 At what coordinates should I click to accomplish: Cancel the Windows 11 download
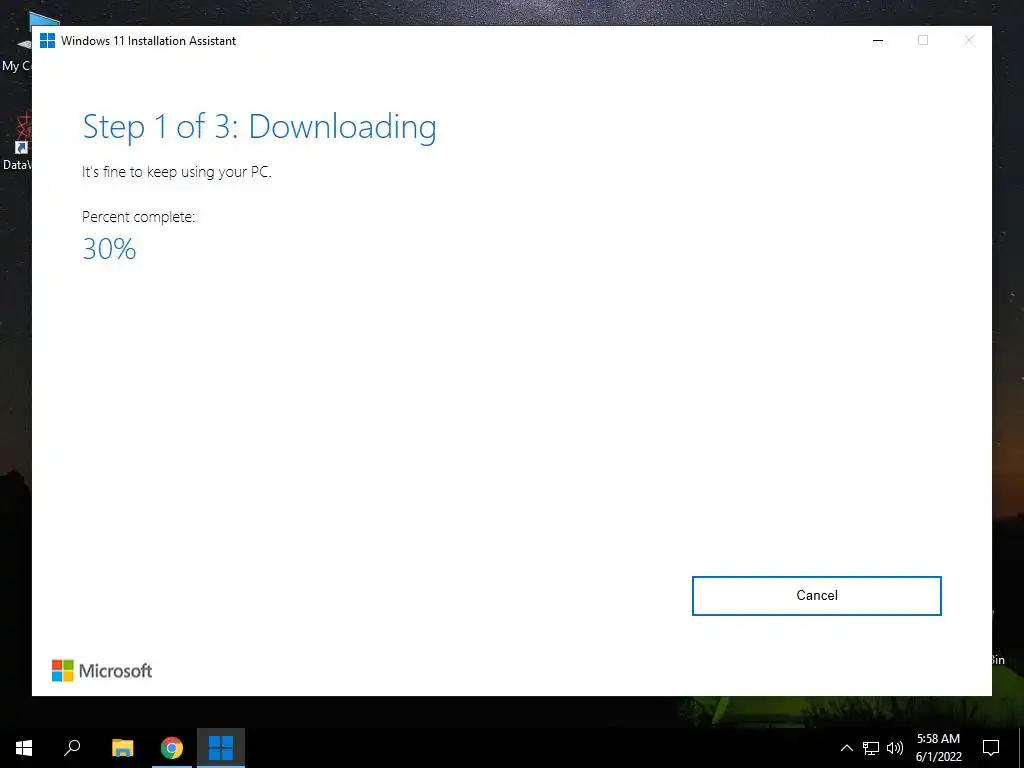click(816, 596)
